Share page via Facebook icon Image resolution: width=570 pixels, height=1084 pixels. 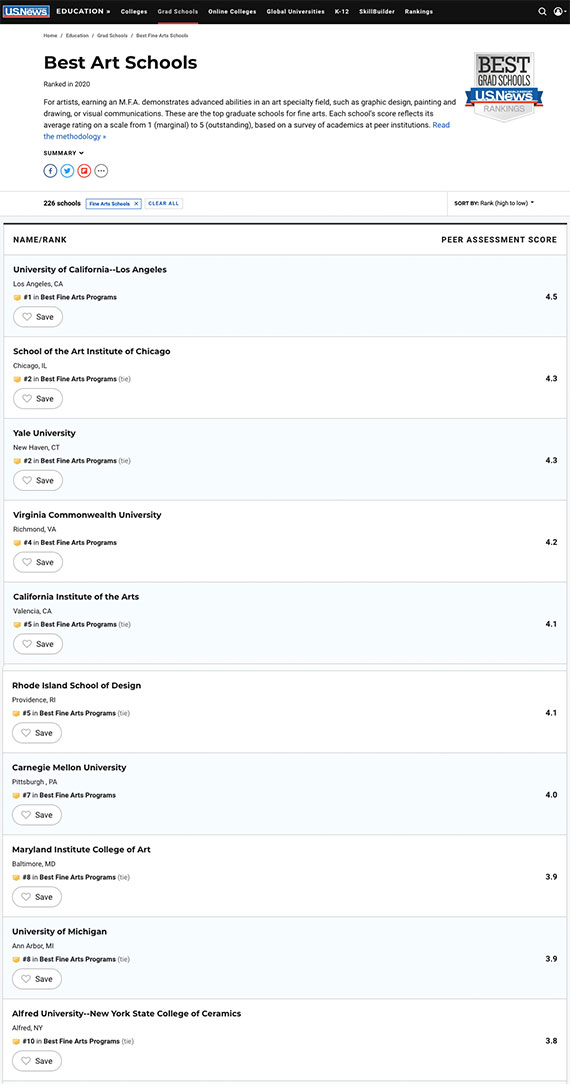click(x=50, y=171)
